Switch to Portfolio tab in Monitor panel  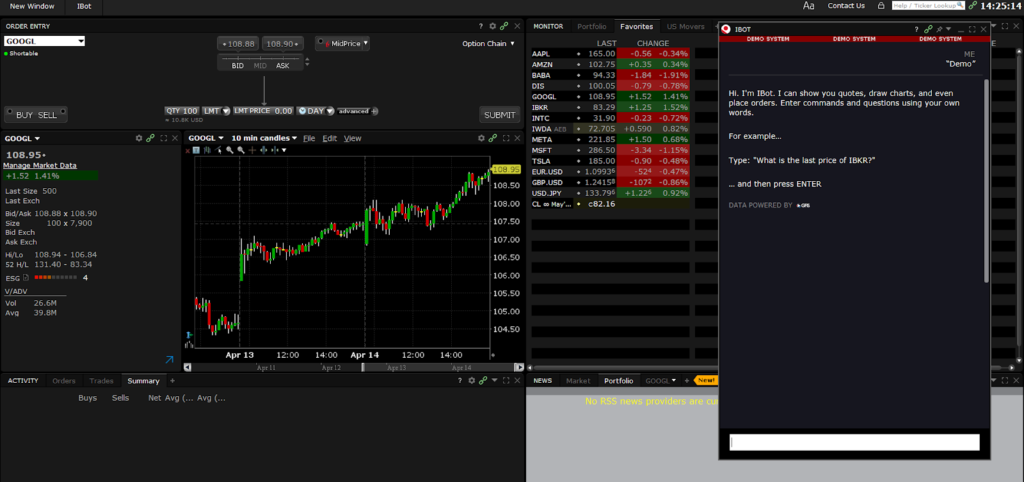tap(591, 27)
